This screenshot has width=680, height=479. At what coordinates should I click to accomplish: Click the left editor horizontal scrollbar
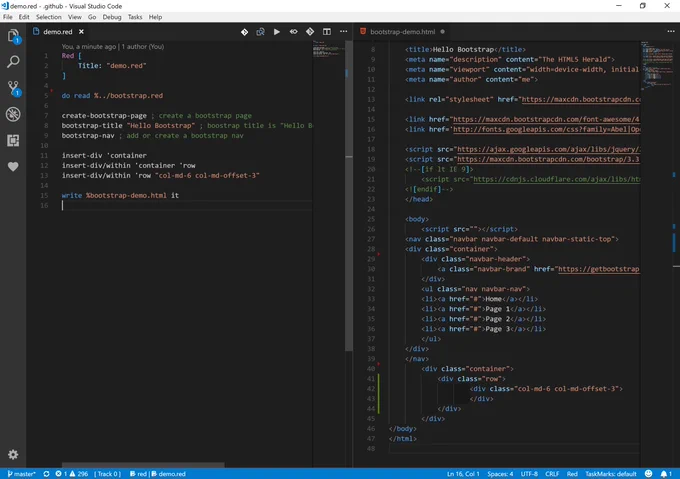tap(143, 465)
